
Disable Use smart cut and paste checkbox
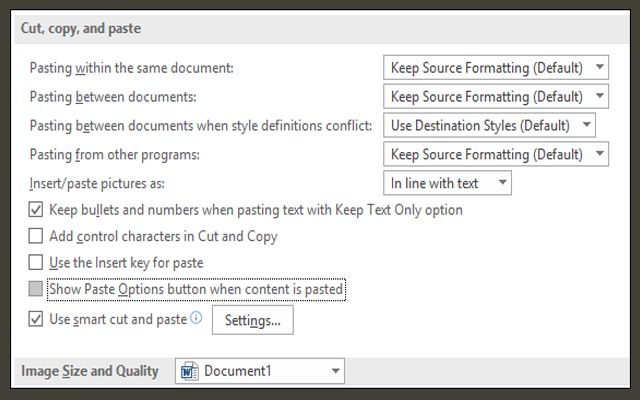click(x=36, y=320)
